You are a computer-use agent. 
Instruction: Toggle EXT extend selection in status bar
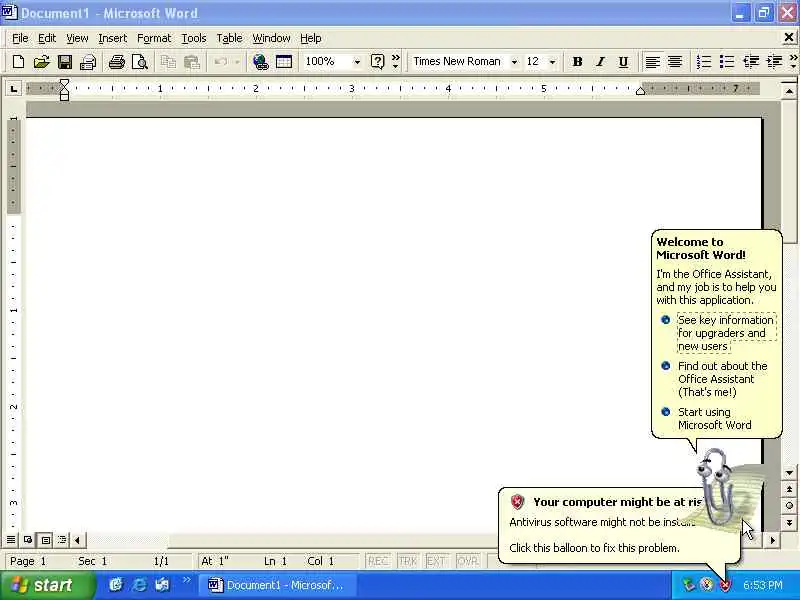pyautogui.click(x=436, y=561)
